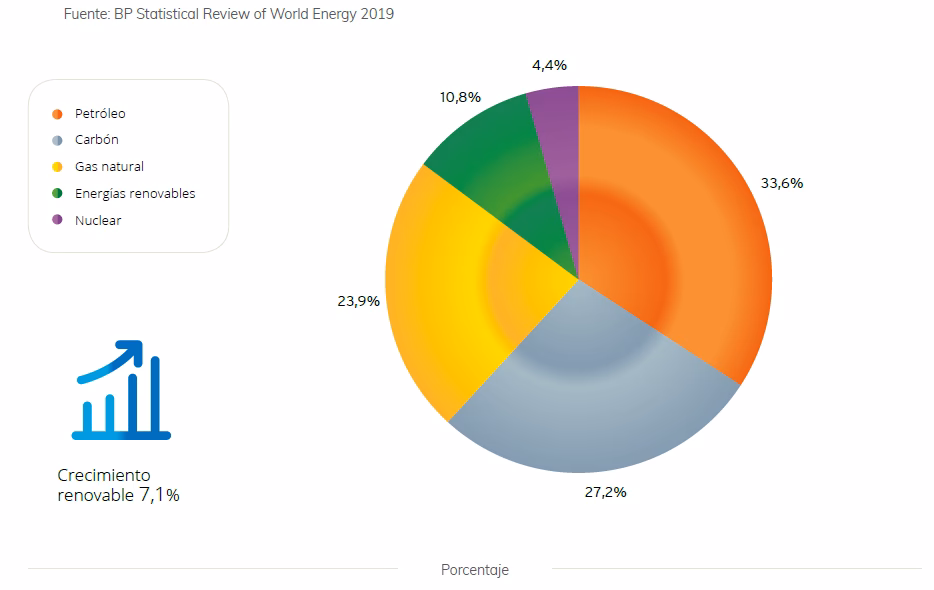Toggle the Gas natural legend label
934x590 pixels.
(109, 167)
